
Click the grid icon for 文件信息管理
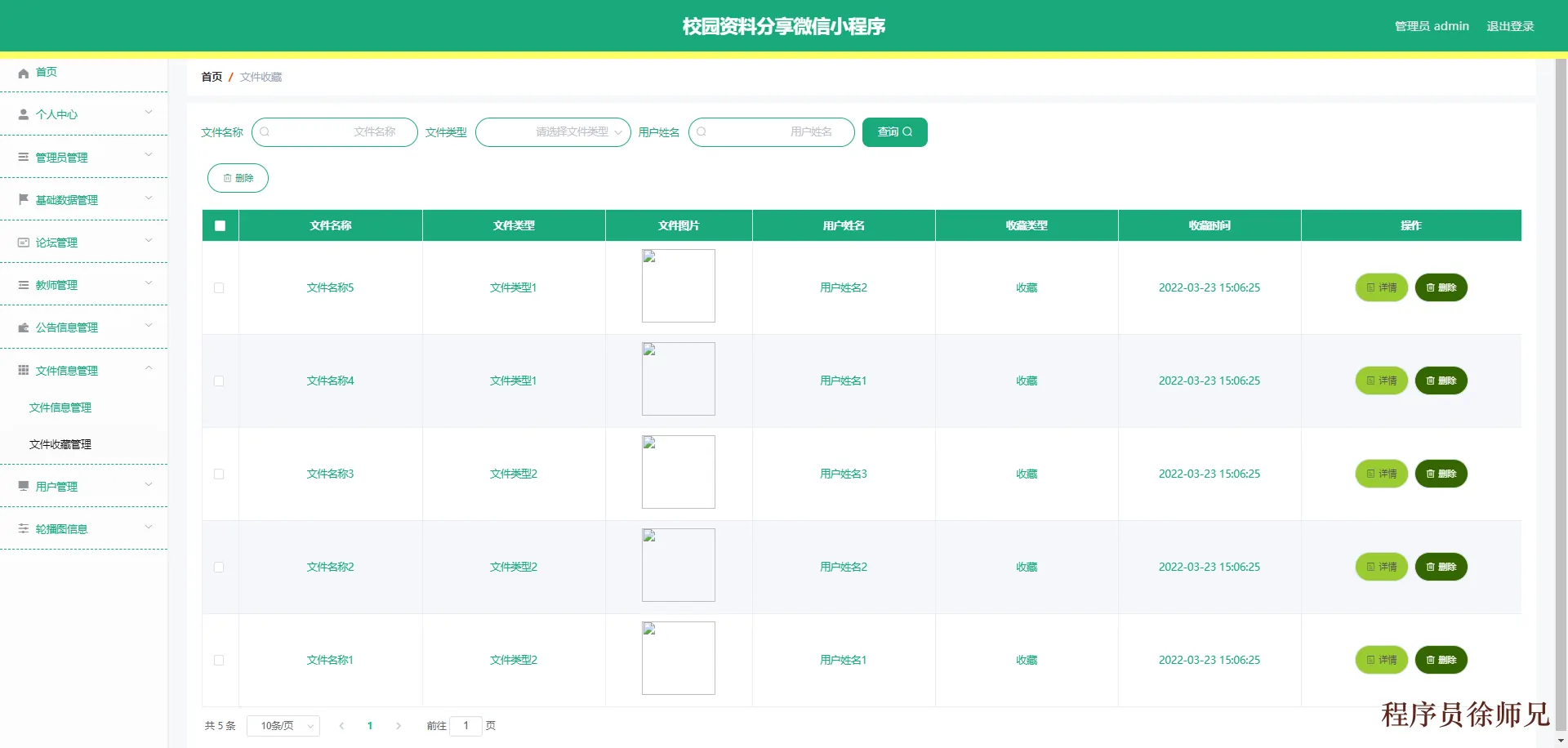tap(24, 371)
